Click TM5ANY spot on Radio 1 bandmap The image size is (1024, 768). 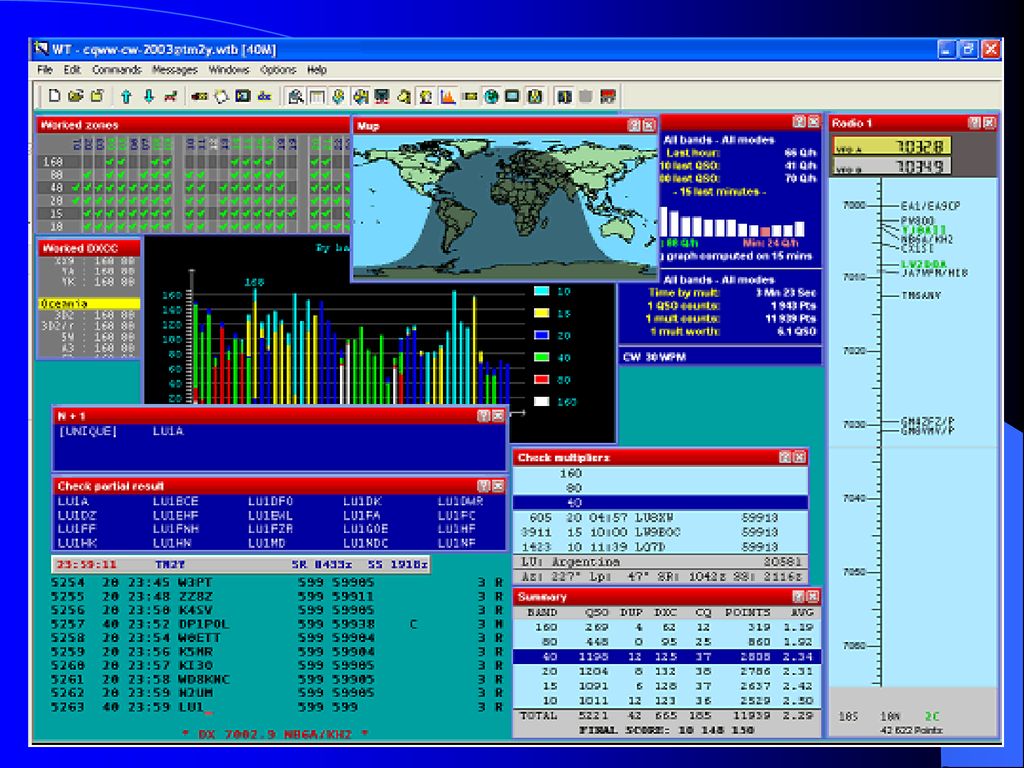921,296
